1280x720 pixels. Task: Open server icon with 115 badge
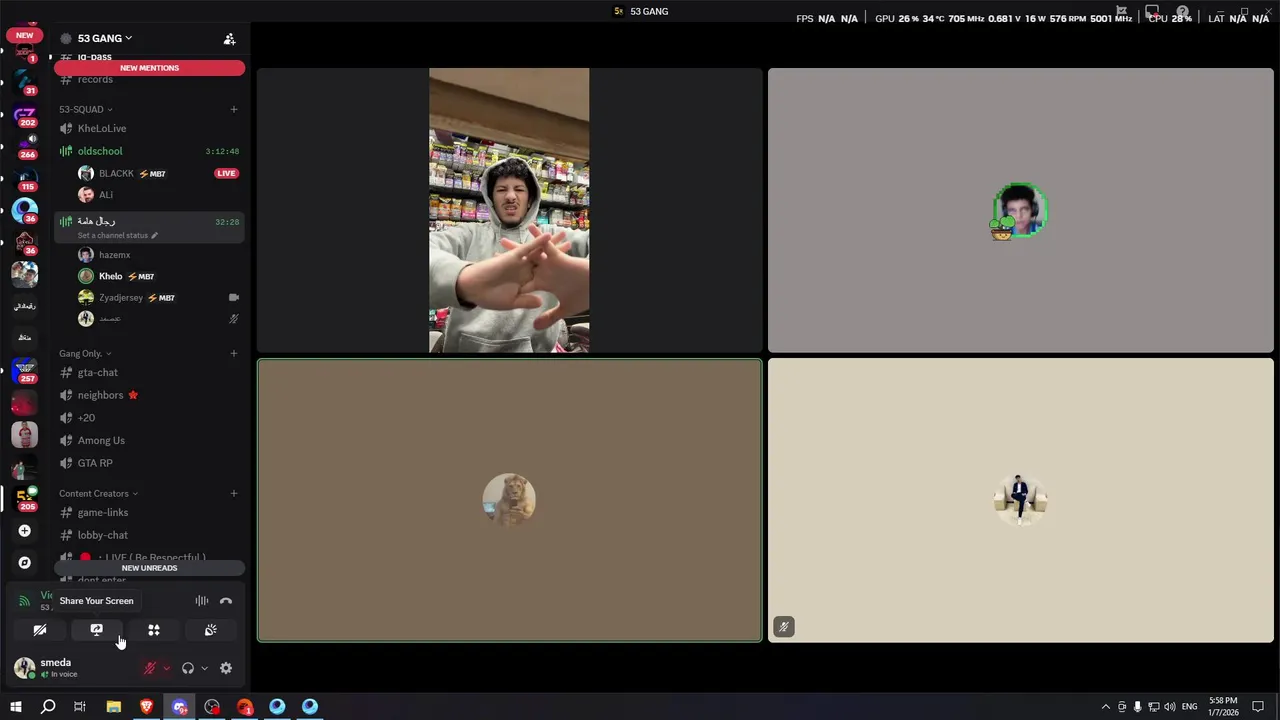pos(24,178)
